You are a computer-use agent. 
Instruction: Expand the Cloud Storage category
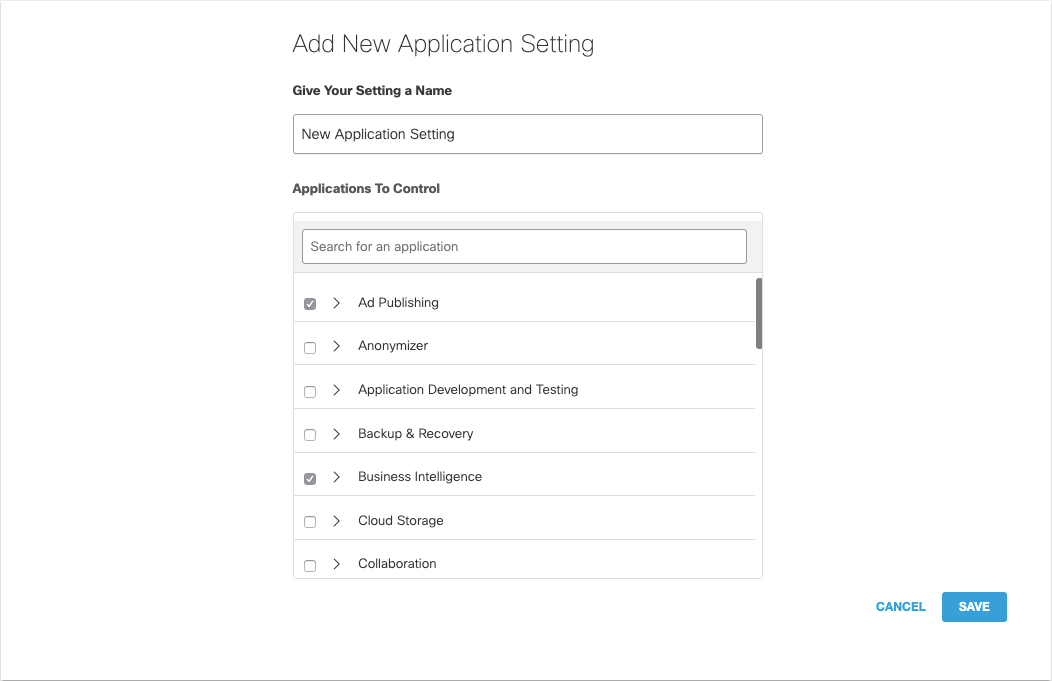[x=336, y=520]
